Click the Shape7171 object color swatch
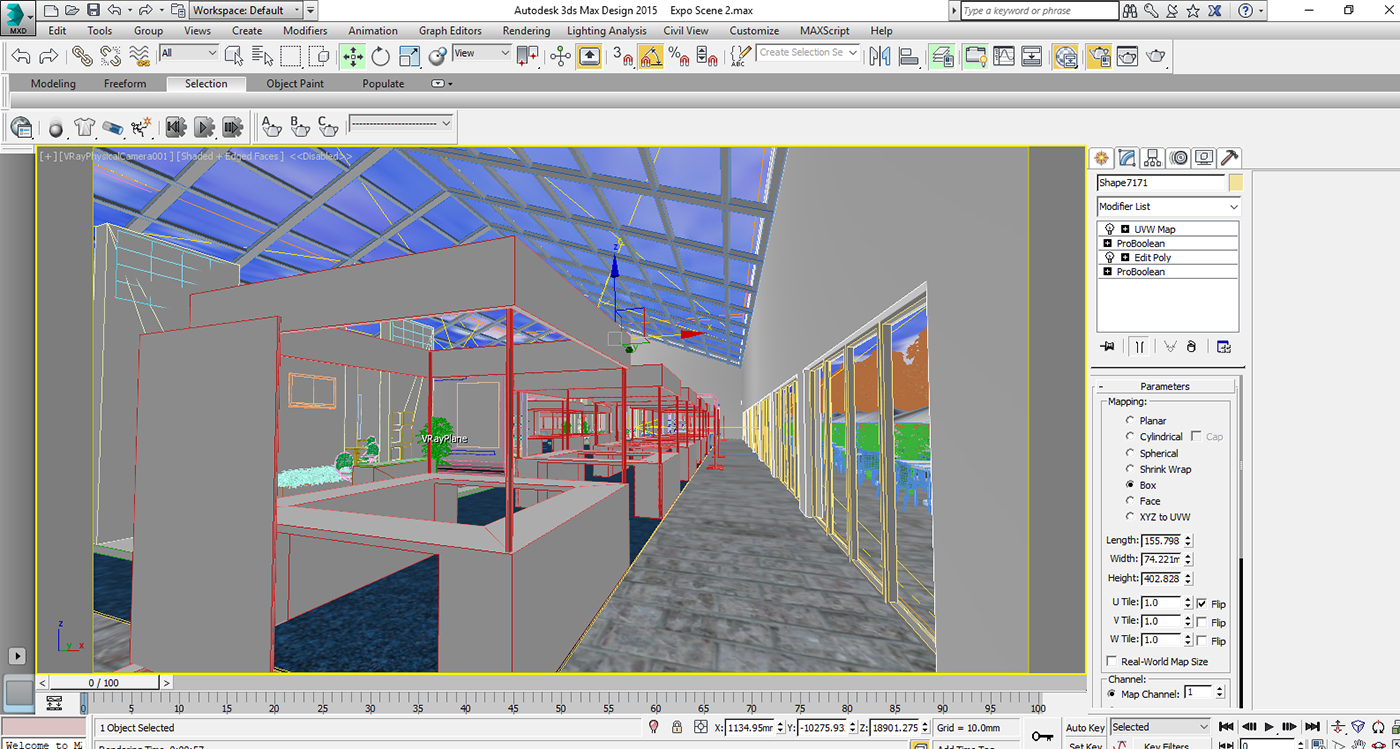Image resolution: width=1400 pixels, height=749 pixels. [1236, 183]
